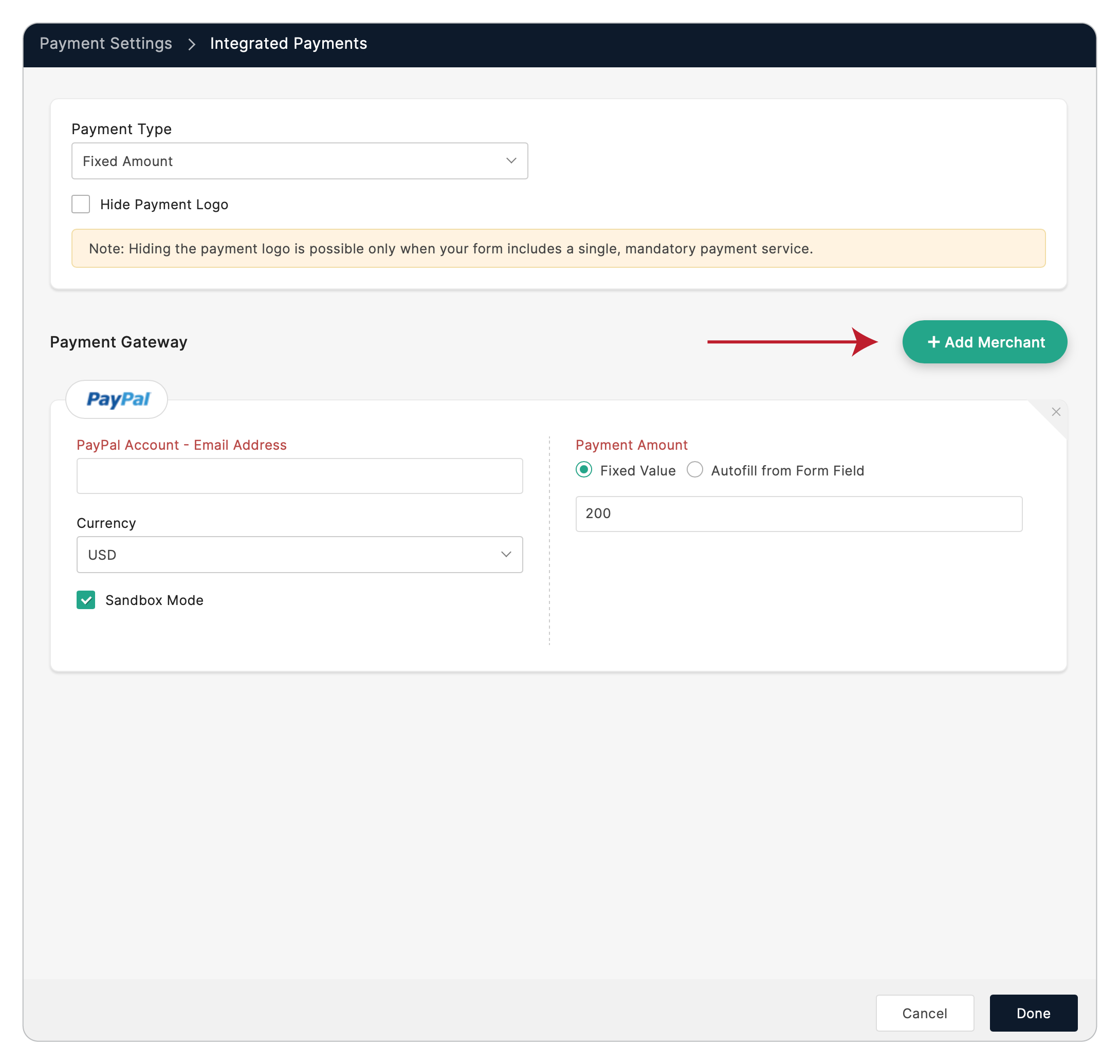Enable Hide Payment Logo checkbox
Screen dimensions: 1120x1064
(81, 204)
